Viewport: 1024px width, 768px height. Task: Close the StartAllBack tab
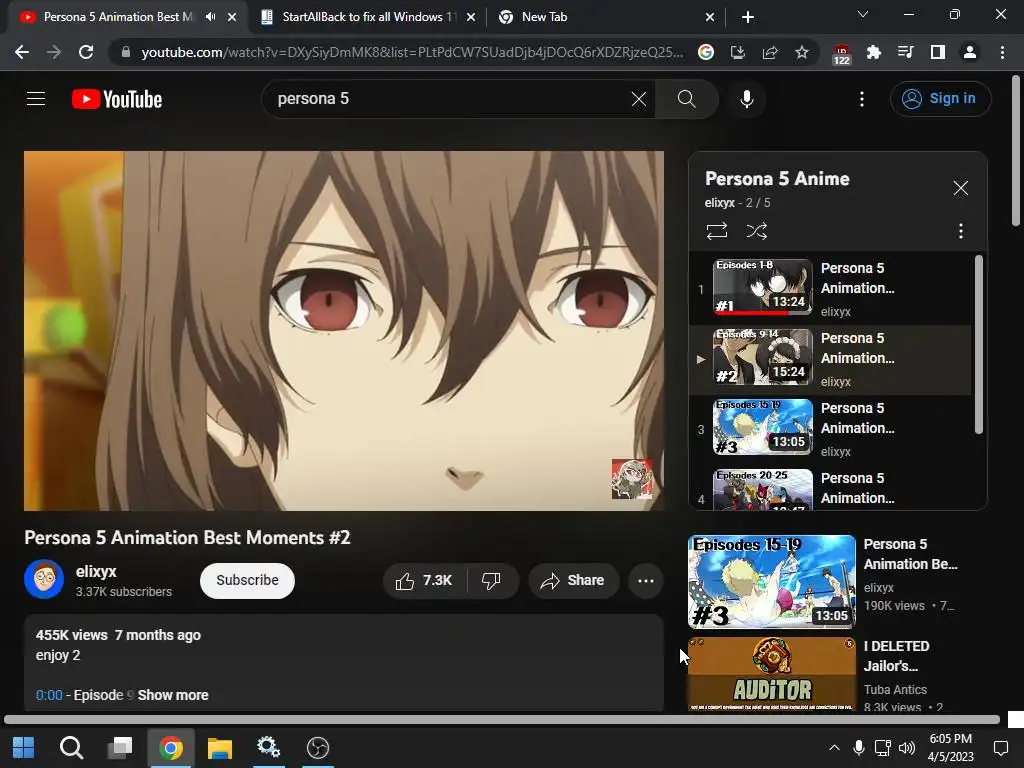tap(471, 18)
